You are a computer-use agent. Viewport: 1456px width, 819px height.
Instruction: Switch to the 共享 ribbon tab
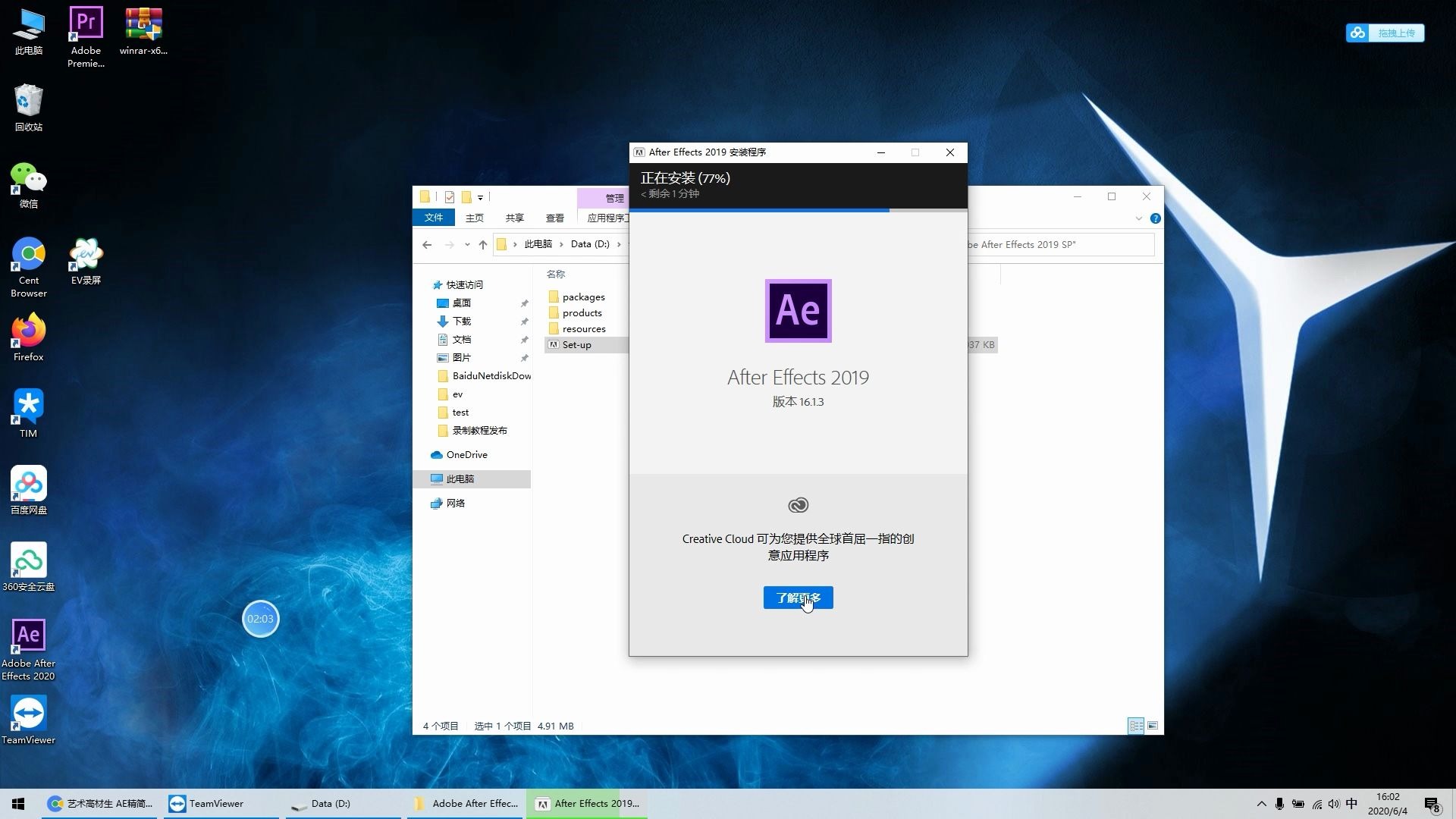pyautogui.click(x=513, y=218)
